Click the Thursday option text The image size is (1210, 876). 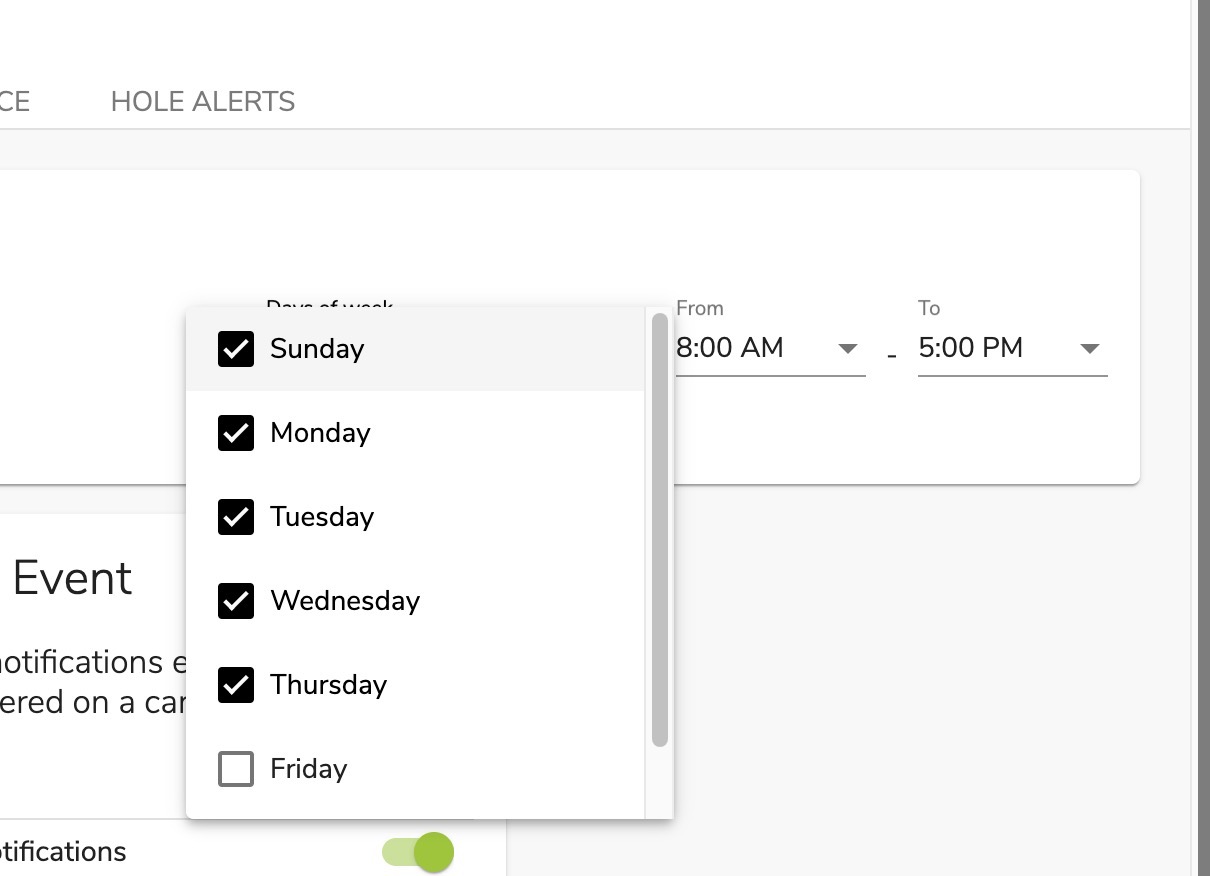[x=328, y=685]
